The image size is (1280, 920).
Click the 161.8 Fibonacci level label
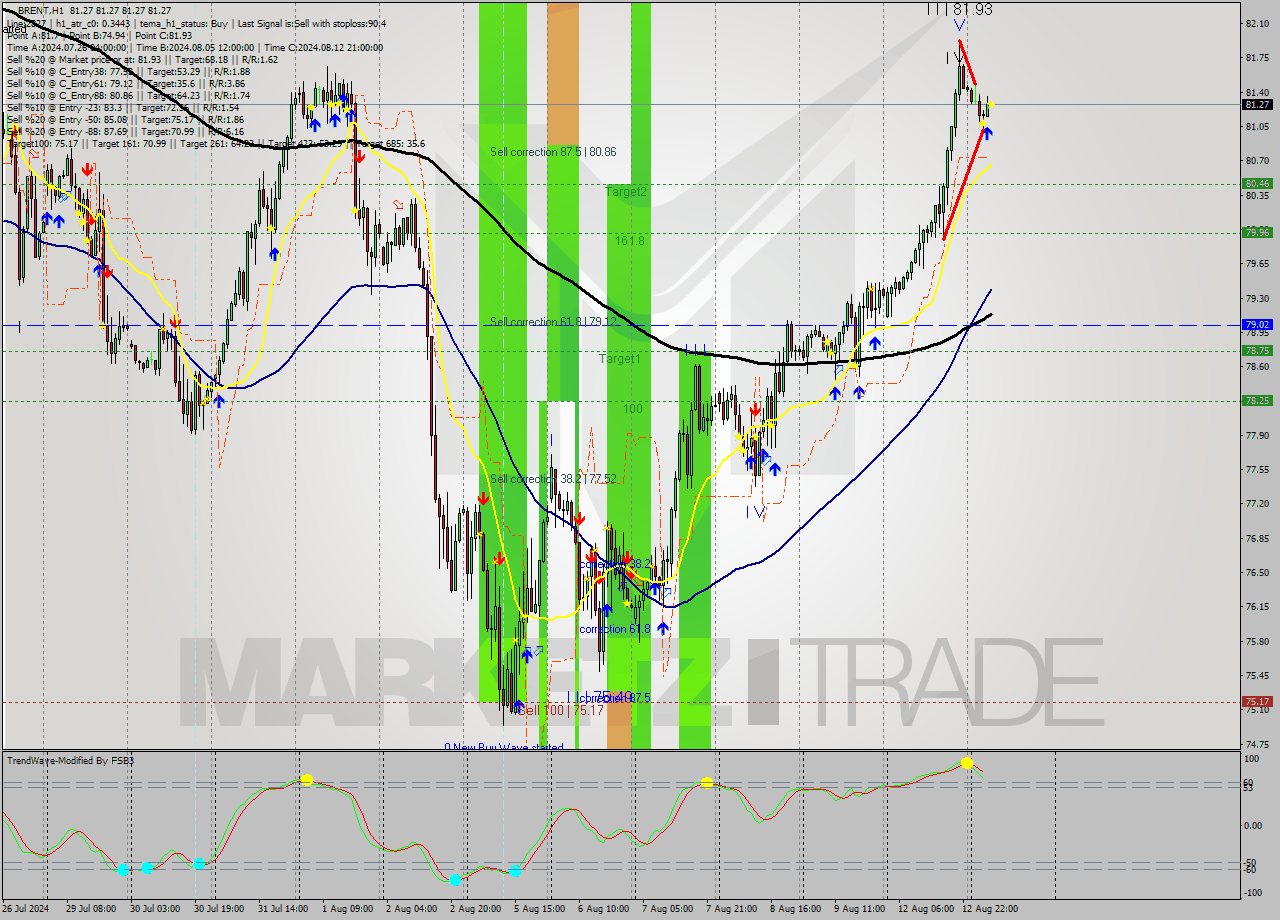(630, 241)
